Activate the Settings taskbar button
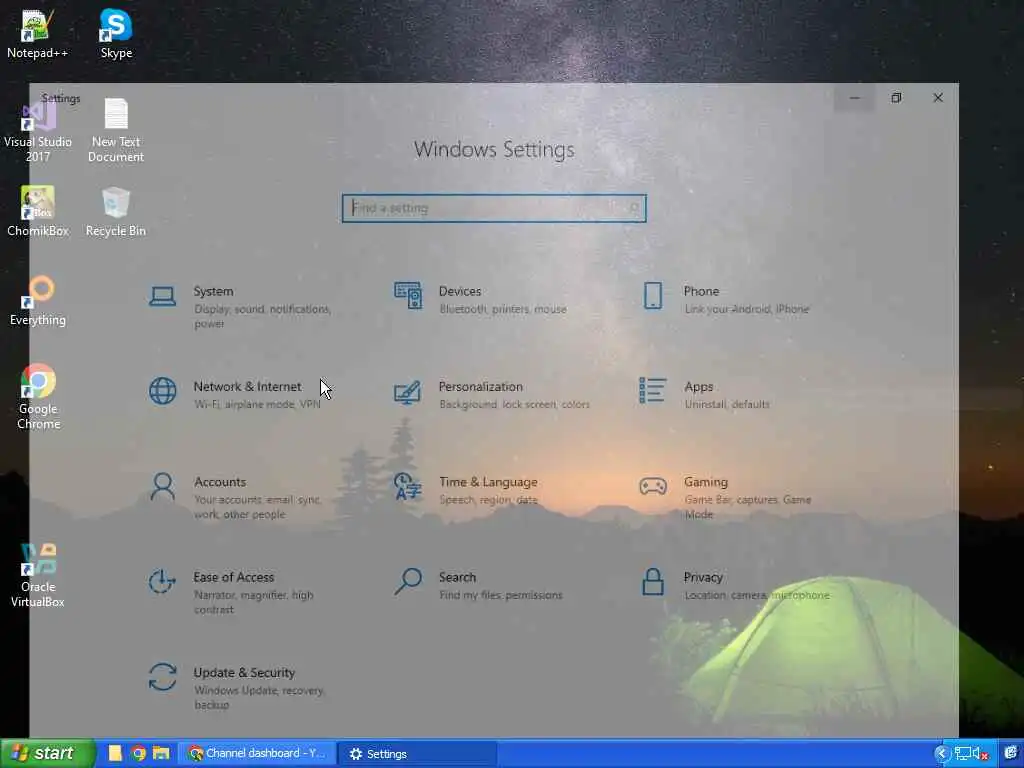The image size is (1024, 768). (418, 754)
